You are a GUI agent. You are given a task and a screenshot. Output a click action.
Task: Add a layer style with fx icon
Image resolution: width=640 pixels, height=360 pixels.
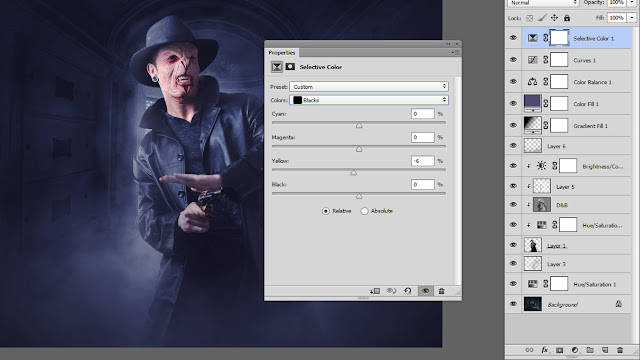[x=544, y=350]
